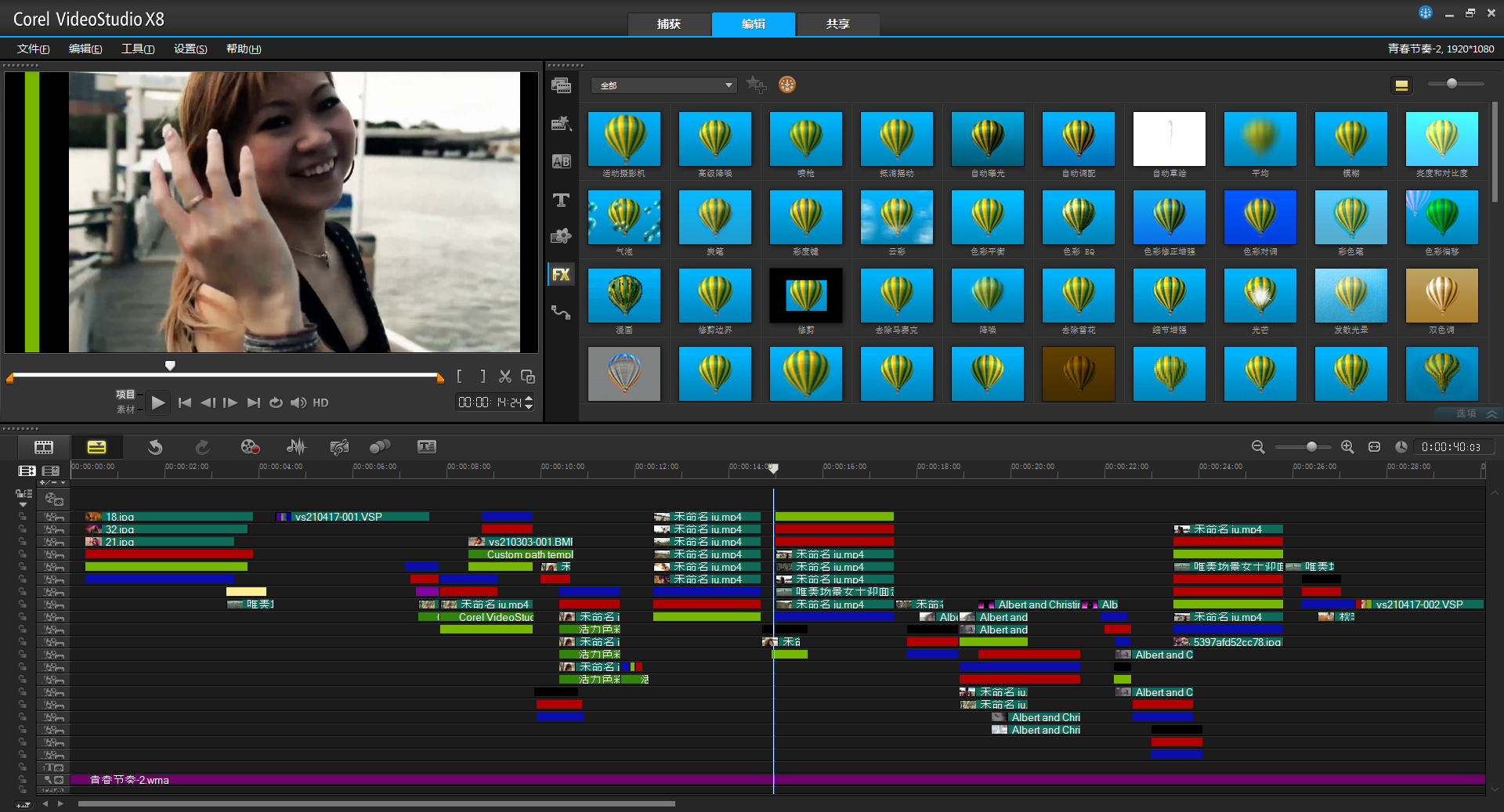Select the FX filter library

coord(561,274)
